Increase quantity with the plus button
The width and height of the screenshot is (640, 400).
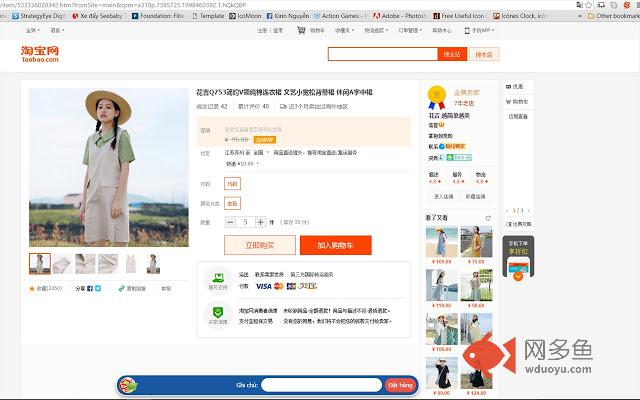(x=260, y=222)
